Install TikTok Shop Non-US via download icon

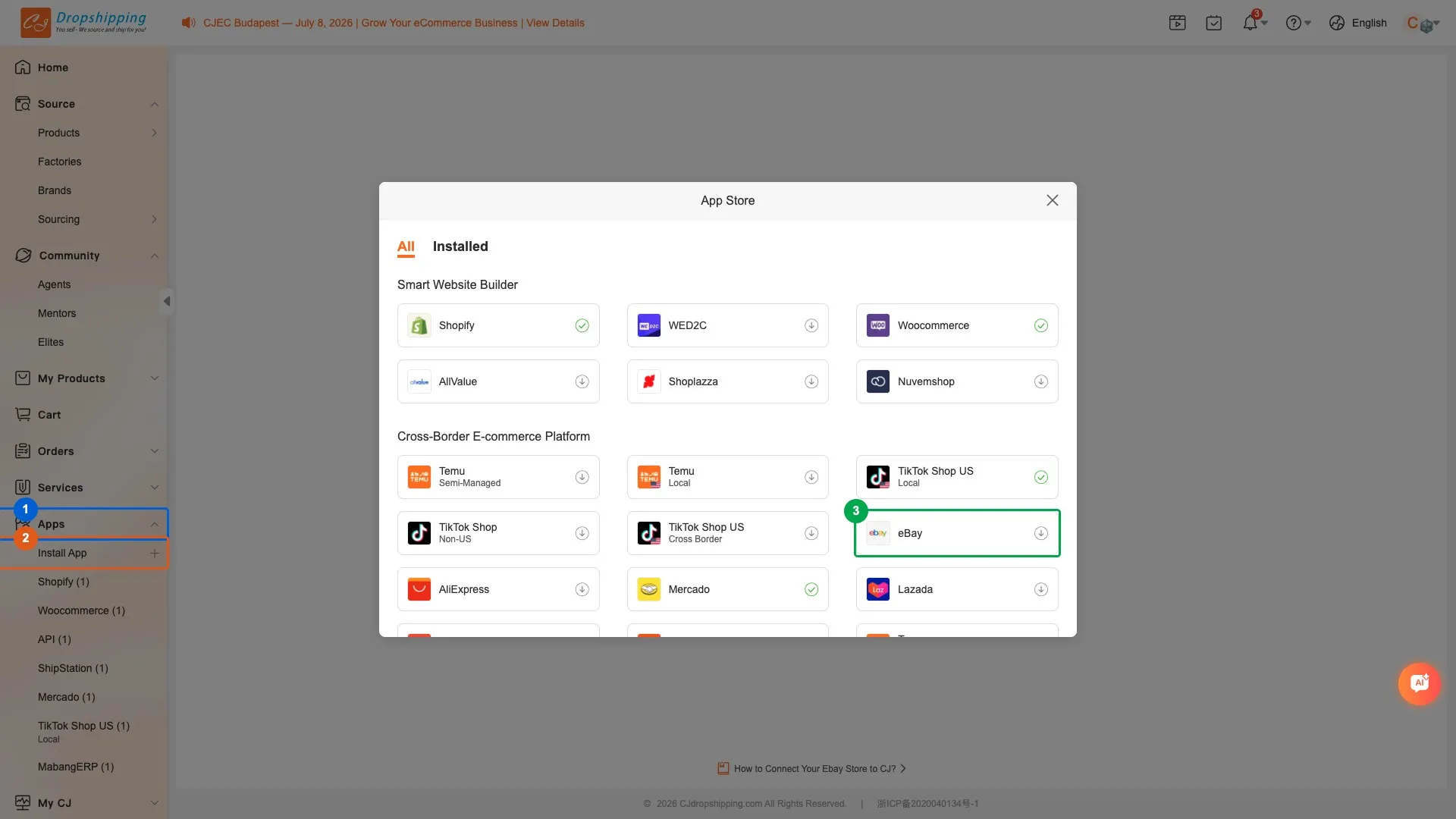582,533
